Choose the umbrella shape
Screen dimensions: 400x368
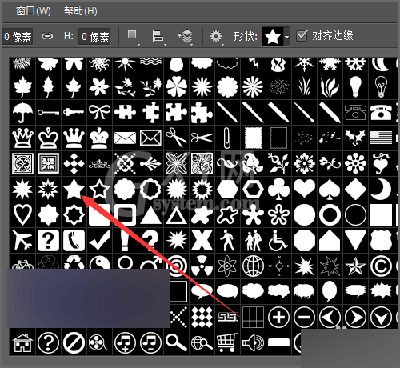point(22,112)
